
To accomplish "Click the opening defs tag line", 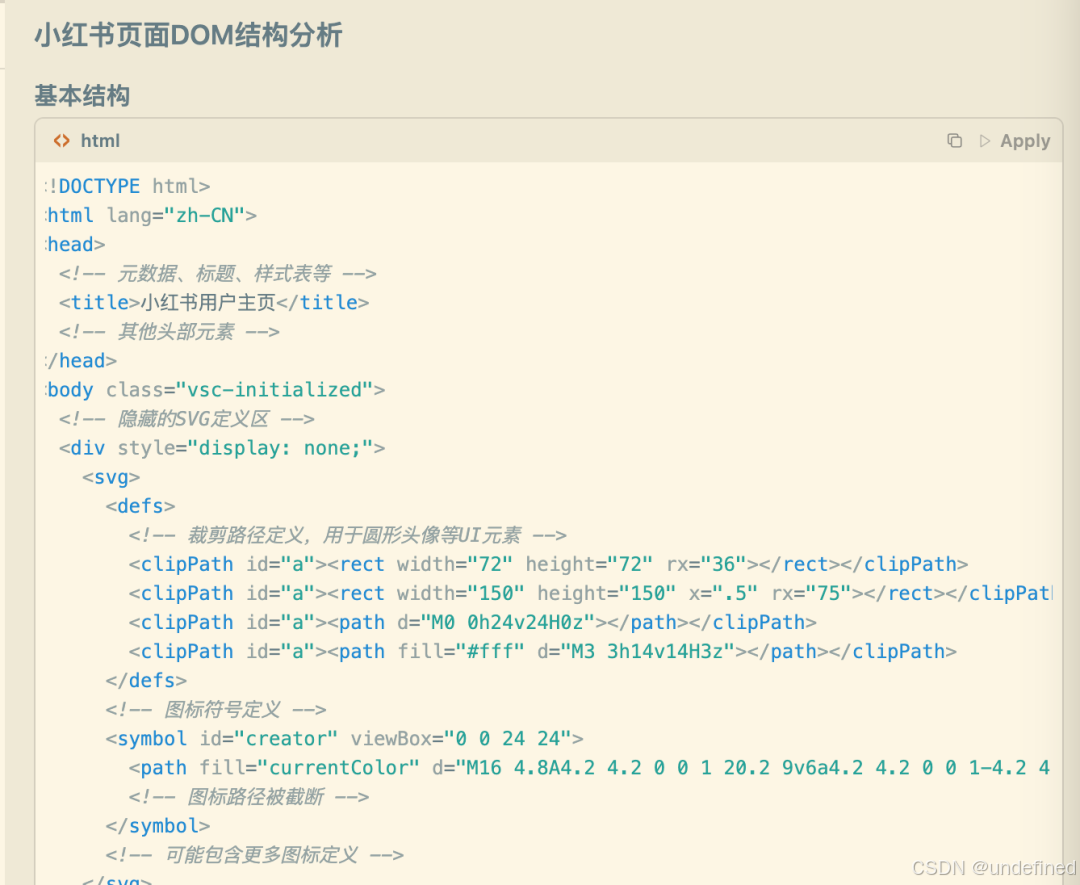I will click(141, 506).
